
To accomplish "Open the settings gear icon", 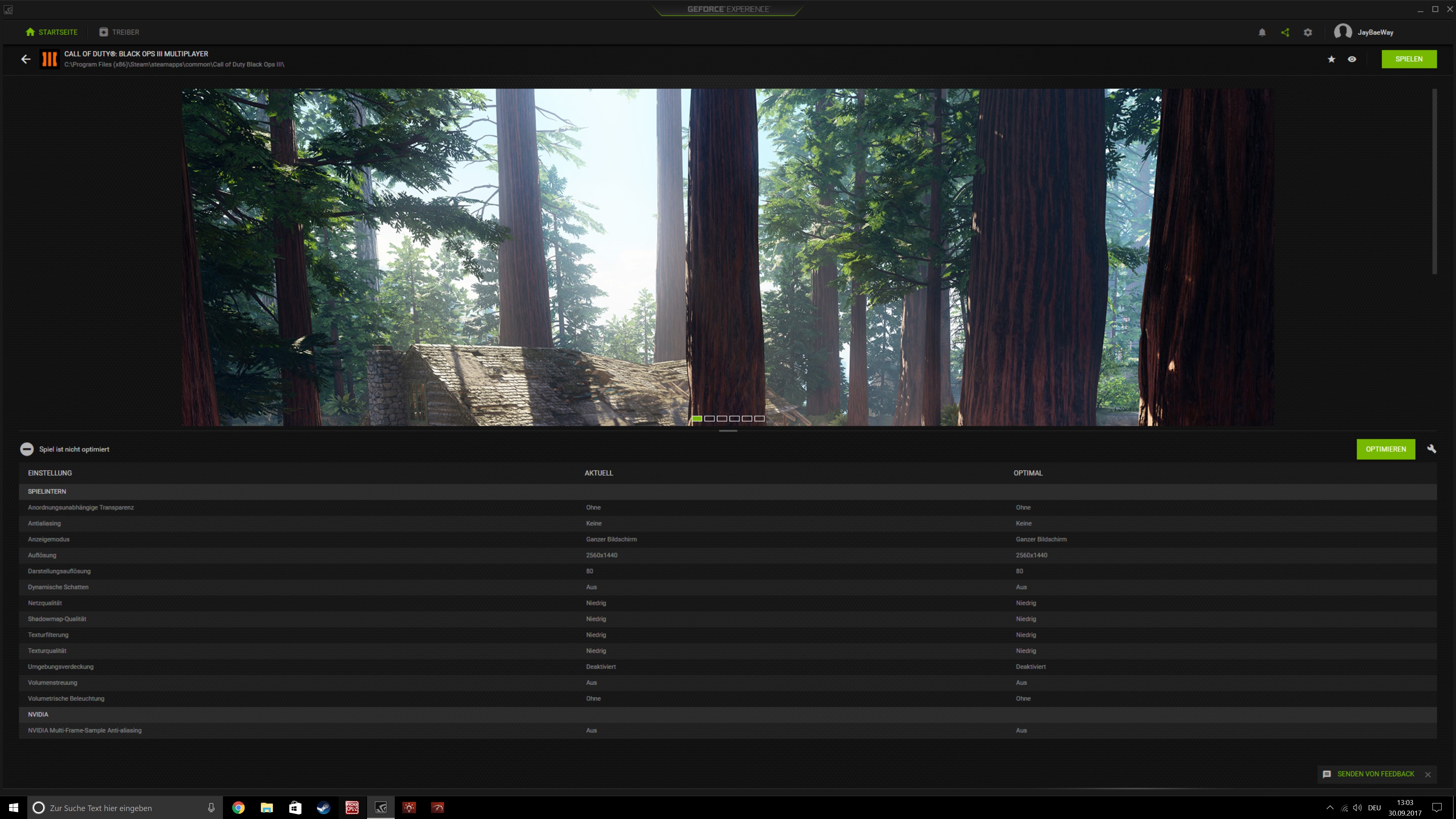I will 1308,32.
